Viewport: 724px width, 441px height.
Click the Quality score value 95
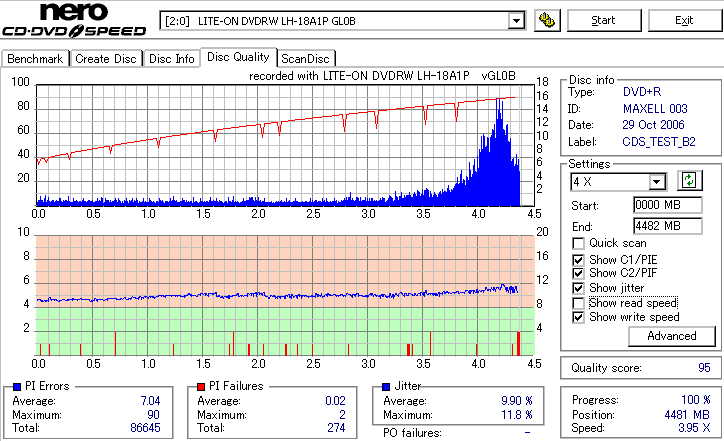[704, 368]
